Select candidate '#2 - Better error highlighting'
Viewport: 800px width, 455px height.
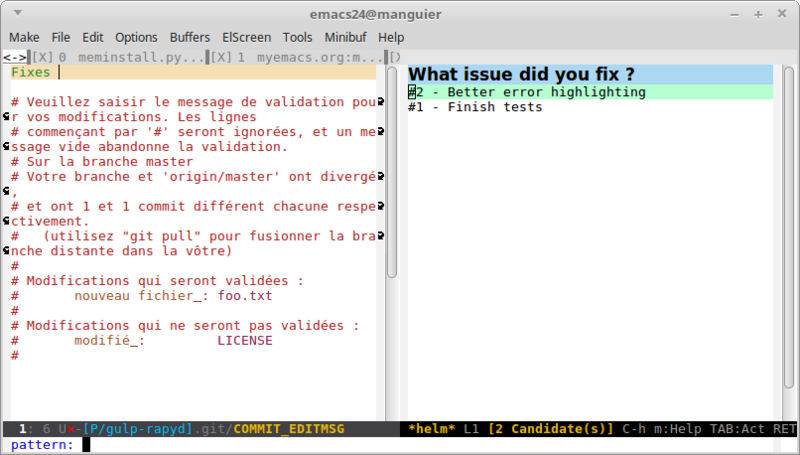(x=590, y=92)
